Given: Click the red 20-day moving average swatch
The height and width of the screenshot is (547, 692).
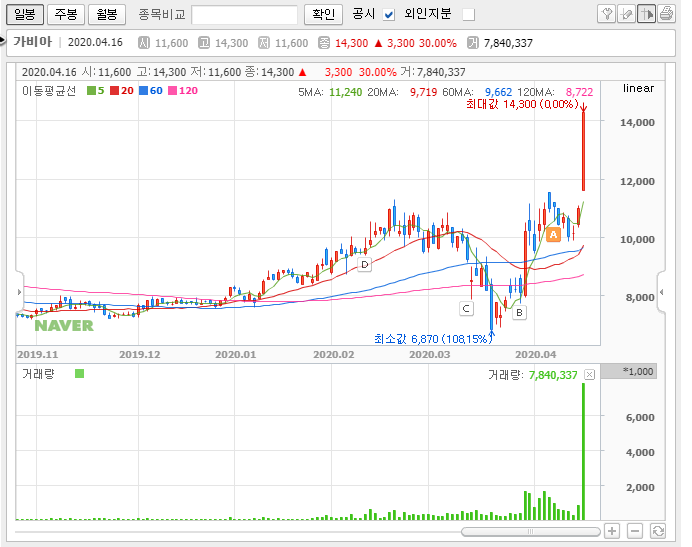Looking at the screenshot, I should pyautogui.click(x=115, y=91).
